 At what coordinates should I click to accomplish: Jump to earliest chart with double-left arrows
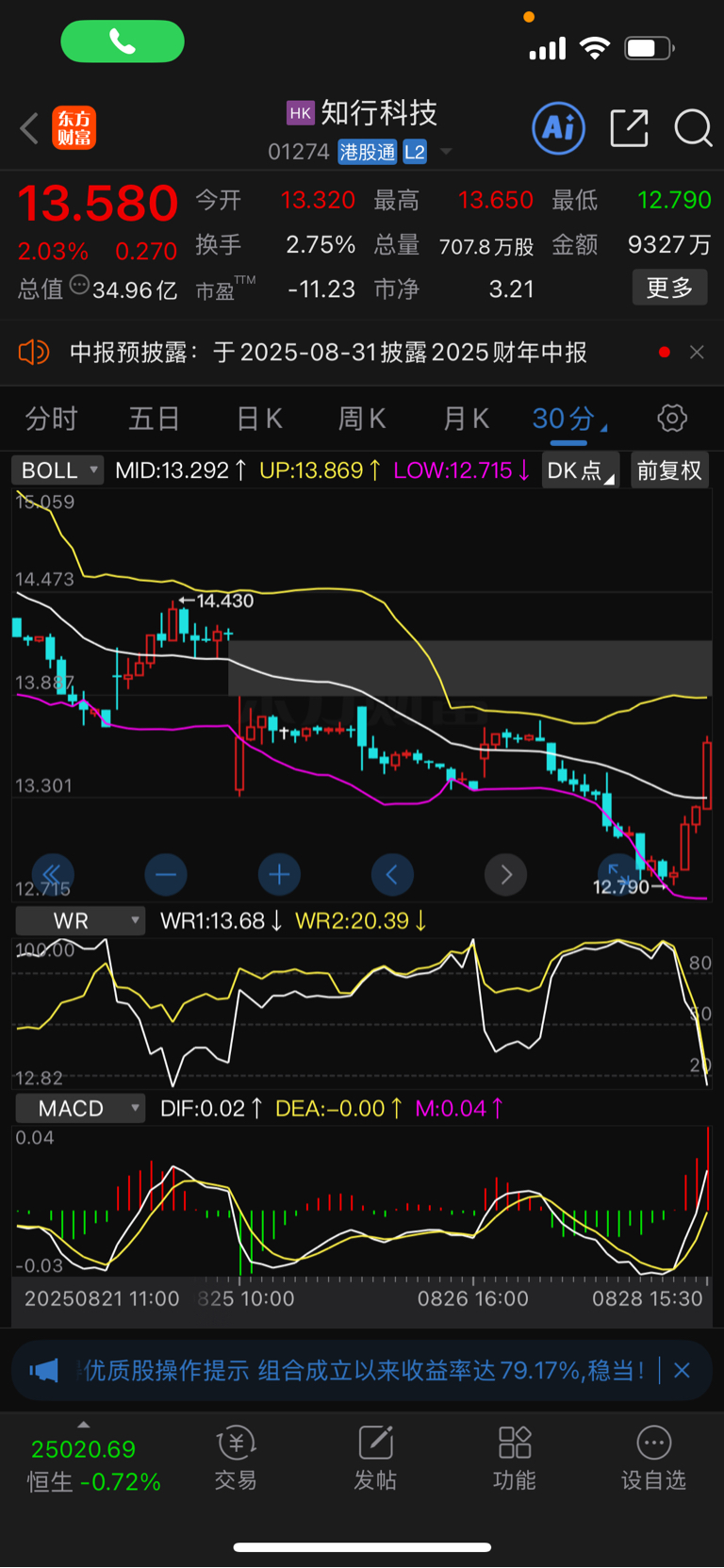coord(53,875)
